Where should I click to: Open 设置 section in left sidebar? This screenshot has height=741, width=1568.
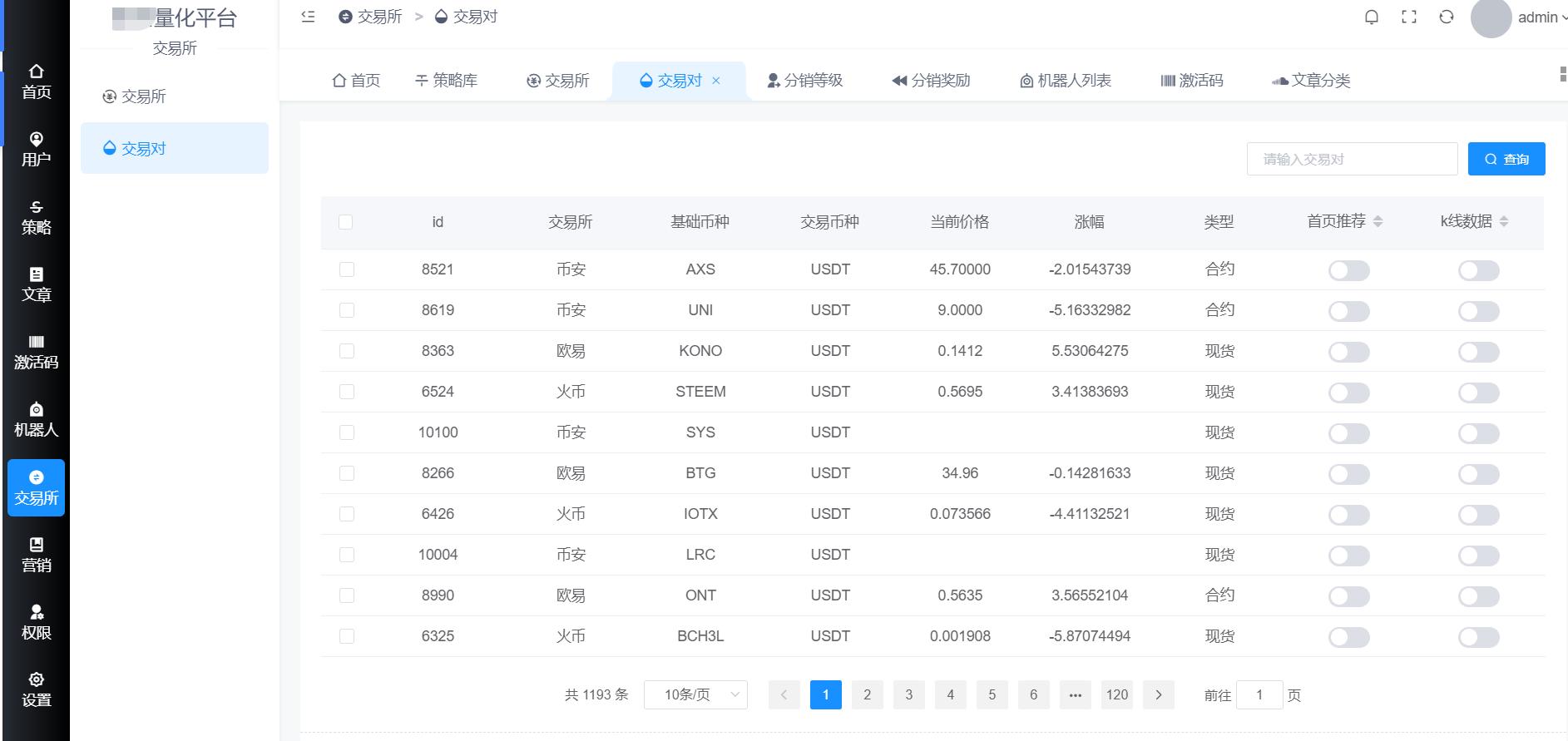click(x=36, y=690)
